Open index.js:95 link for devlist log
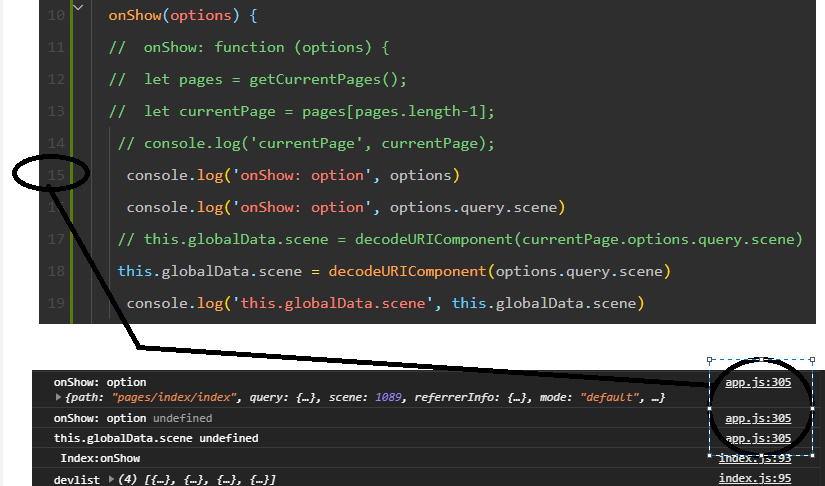 [x=755, y=478]
